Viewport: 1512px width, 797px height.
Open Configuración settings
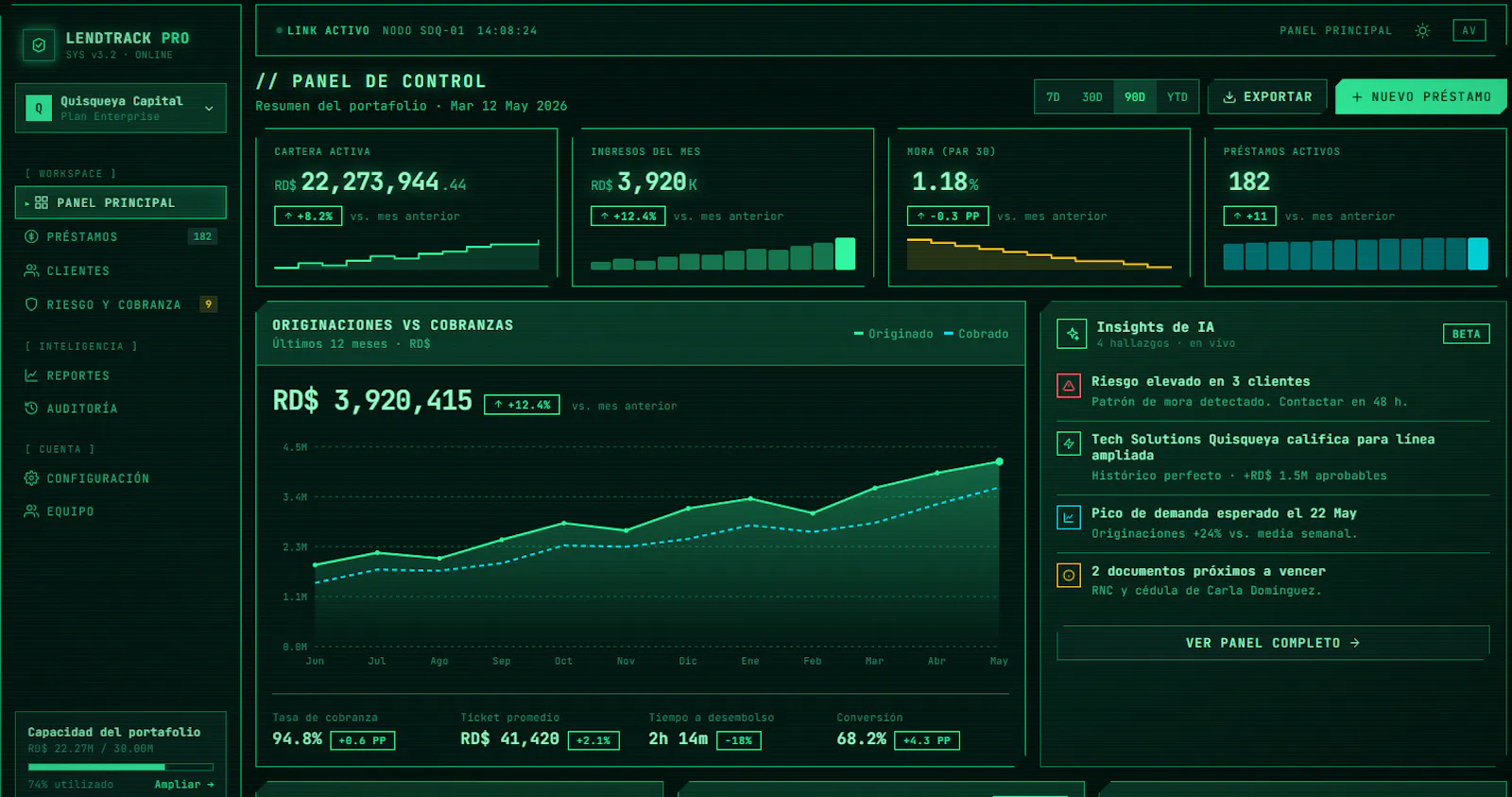[121, 478]
